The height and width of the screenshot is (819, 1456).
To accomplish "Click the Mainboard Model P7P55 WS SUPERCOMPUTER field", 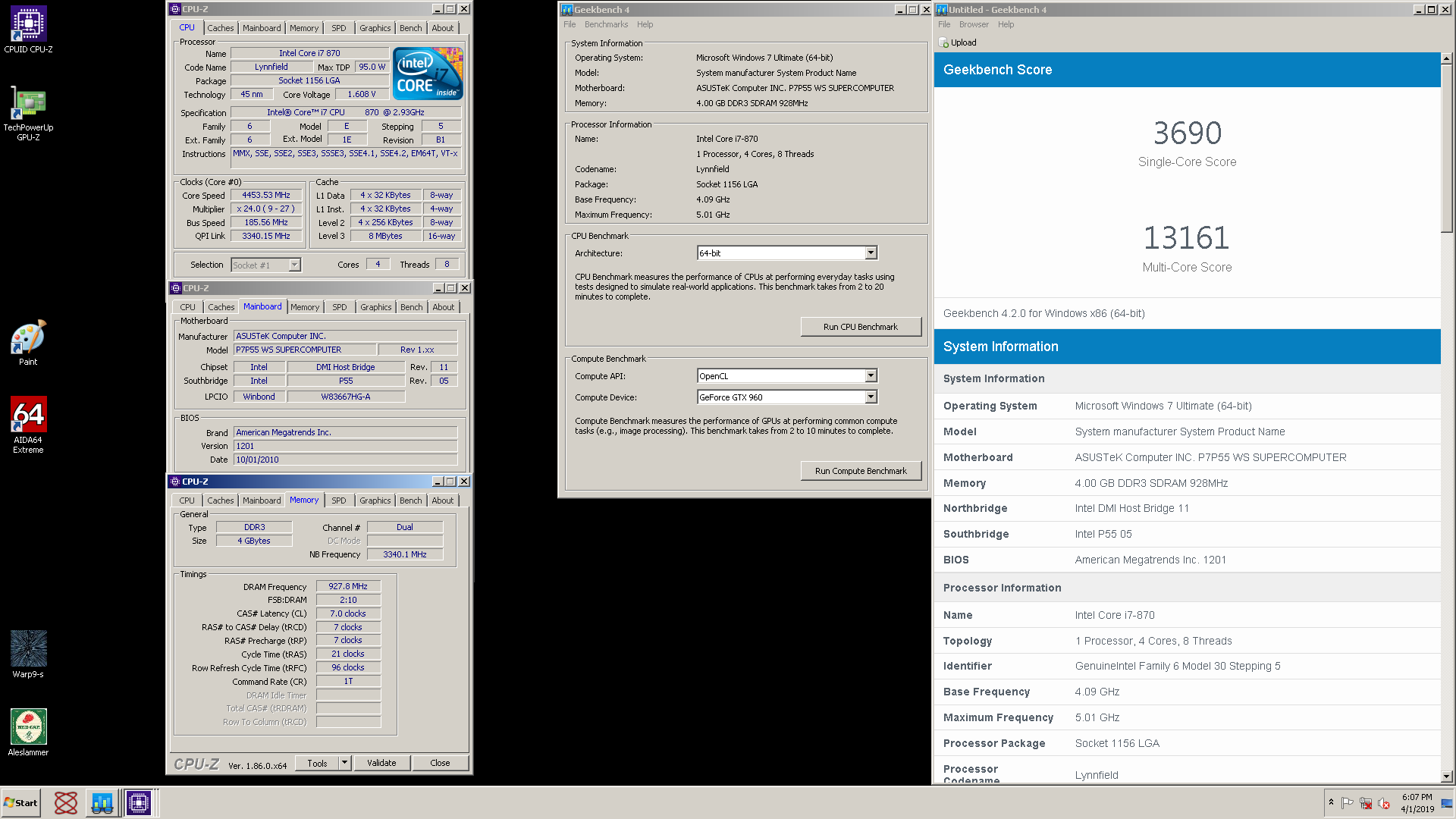I will (305, 350).
